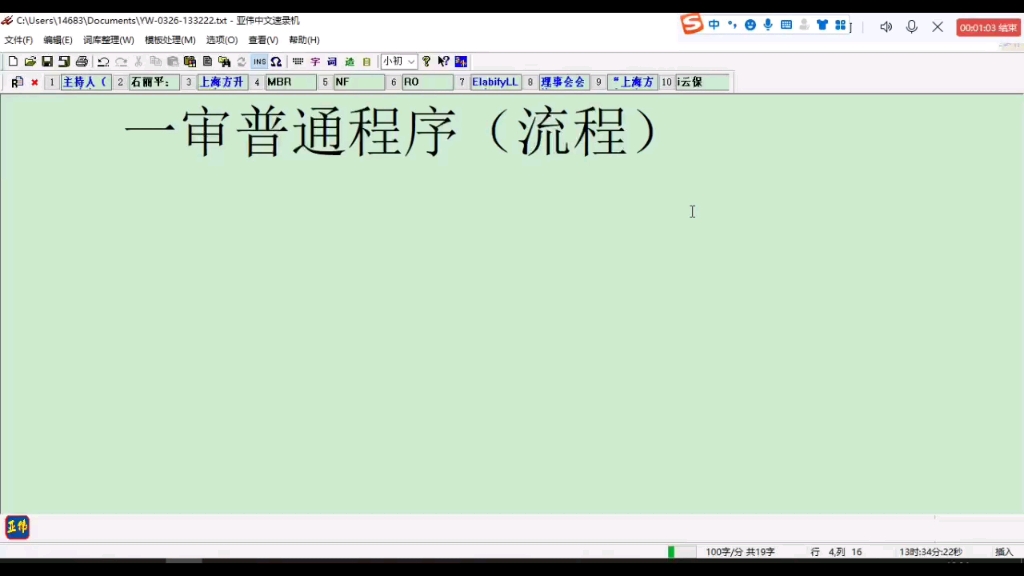
Task: Click the 字 toolbar icon
Action: 313,61
